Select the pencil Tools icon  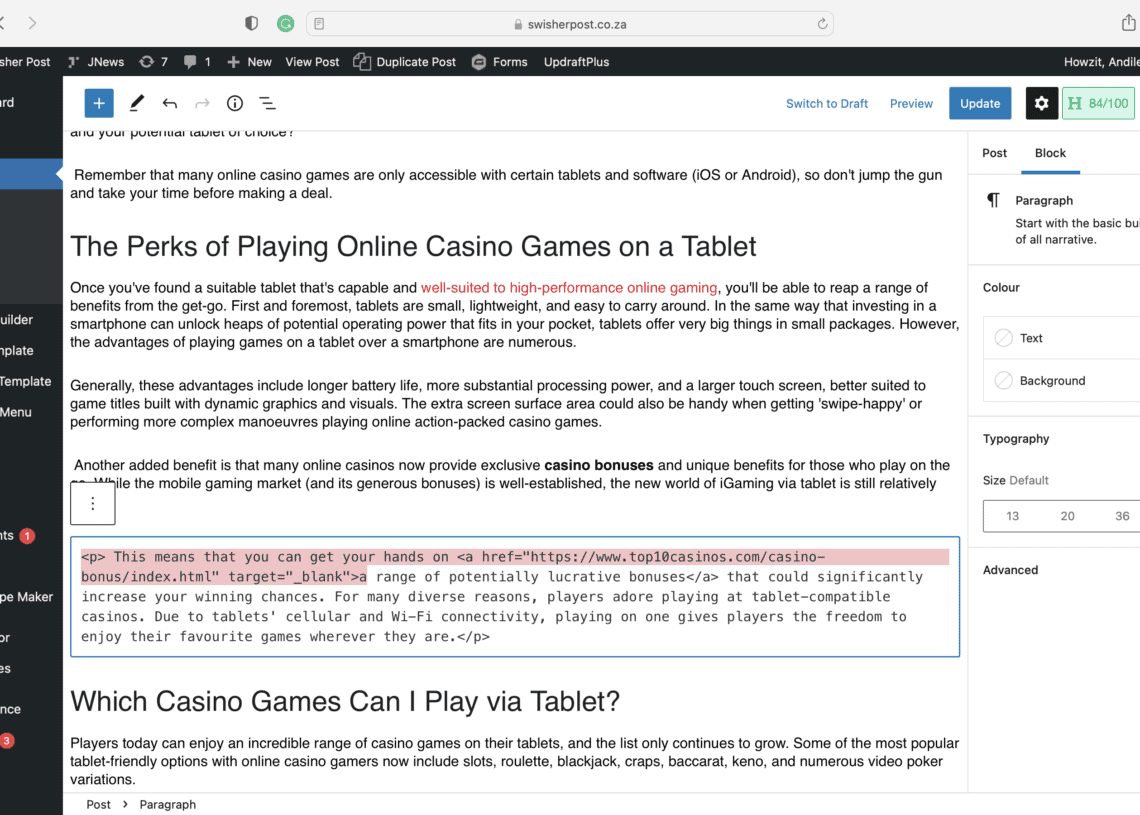click(x=137, y=103)
